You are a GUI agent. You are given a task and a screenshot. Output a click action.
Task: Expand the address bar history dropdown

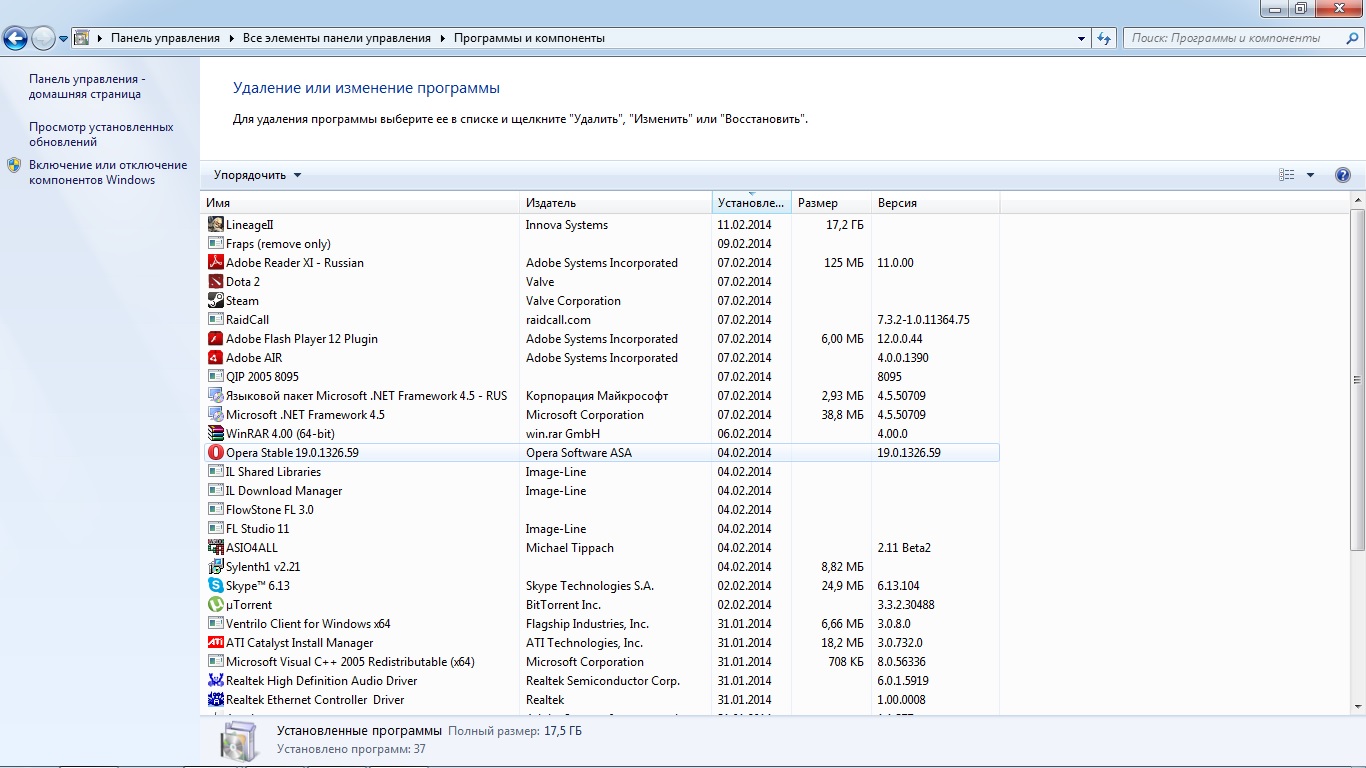tap(1082, 39)
